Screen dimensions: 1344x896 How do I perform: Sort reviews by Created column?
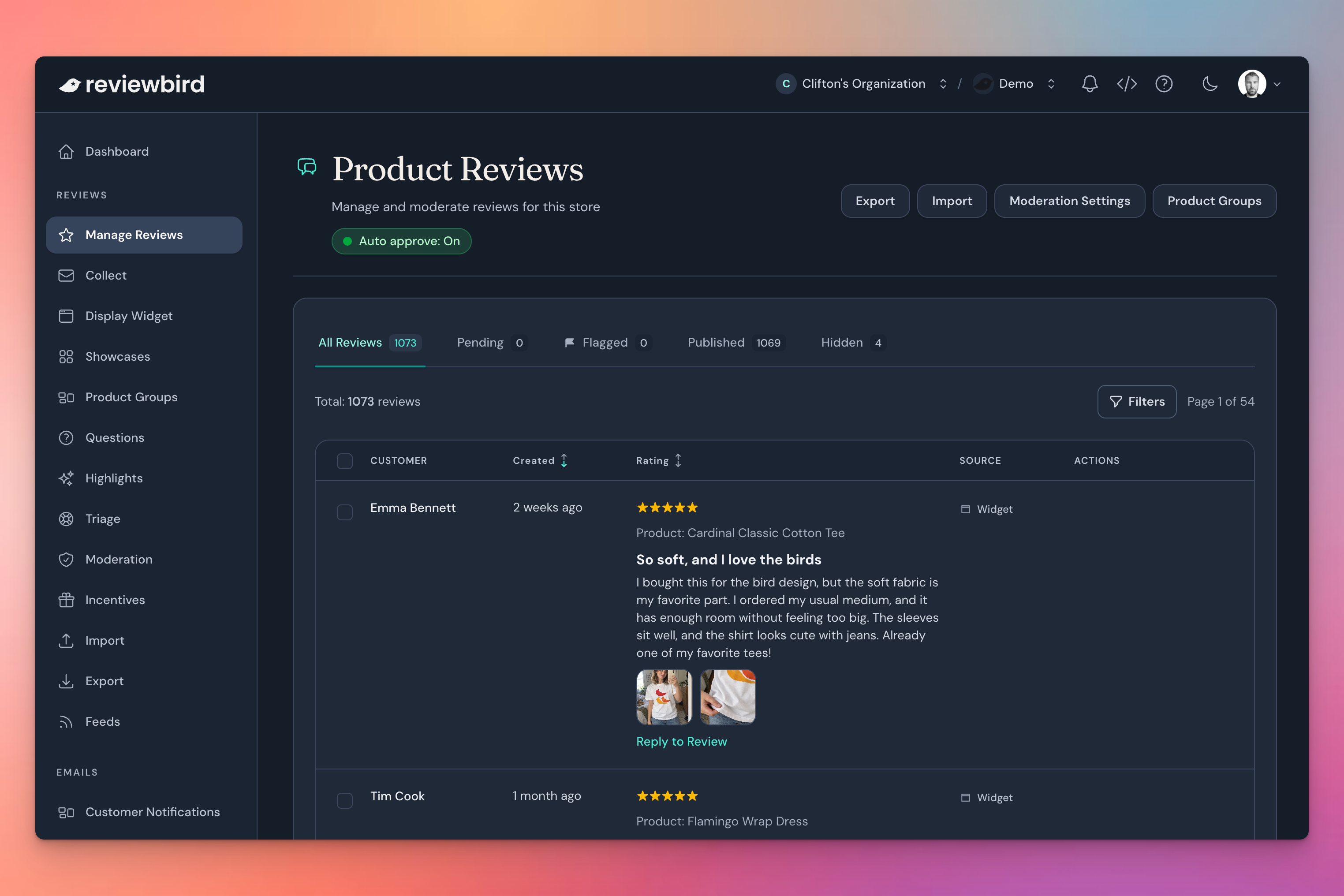[540, 461]
